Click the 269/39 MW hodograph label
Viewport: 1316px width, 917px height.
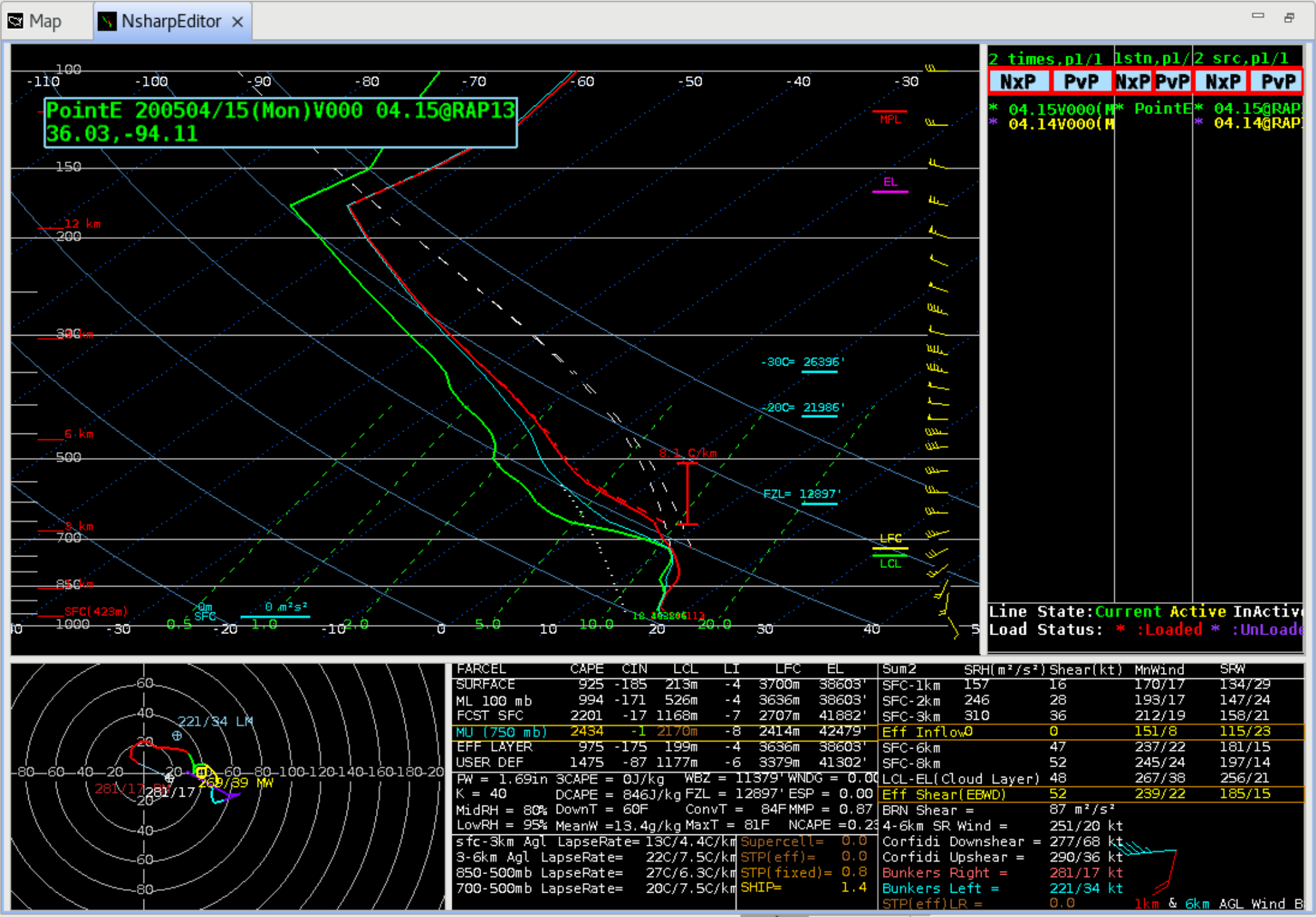pos(236,783)
